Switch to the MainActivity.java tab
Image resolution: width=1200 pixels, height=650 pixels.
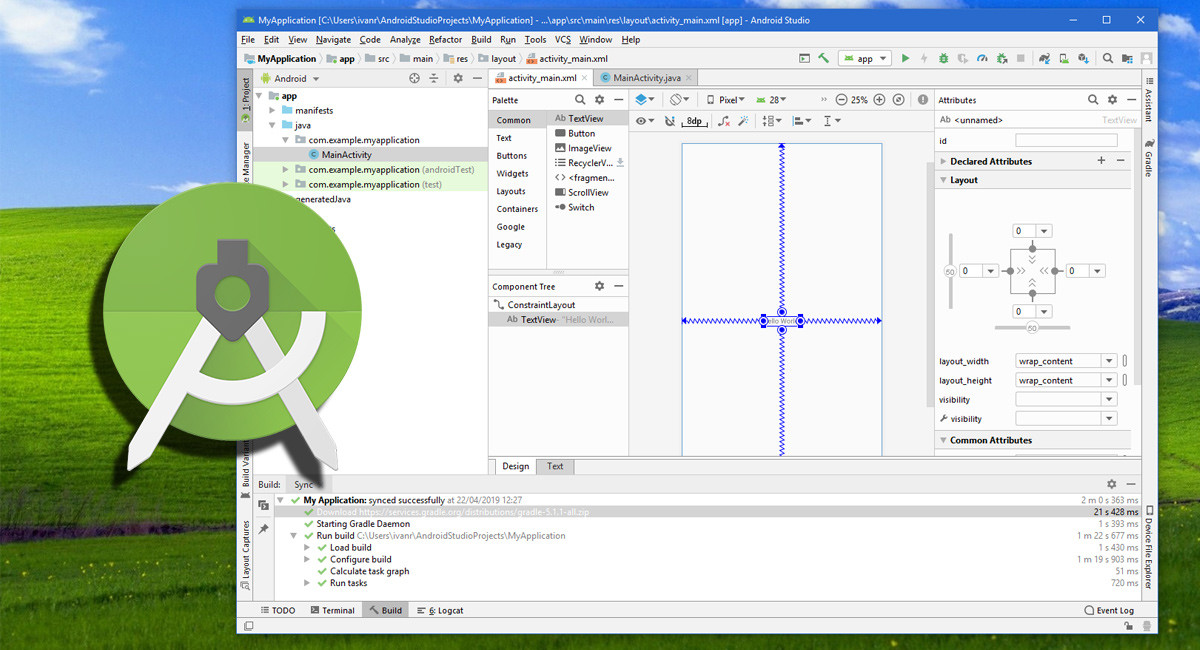tap(648, 77)
